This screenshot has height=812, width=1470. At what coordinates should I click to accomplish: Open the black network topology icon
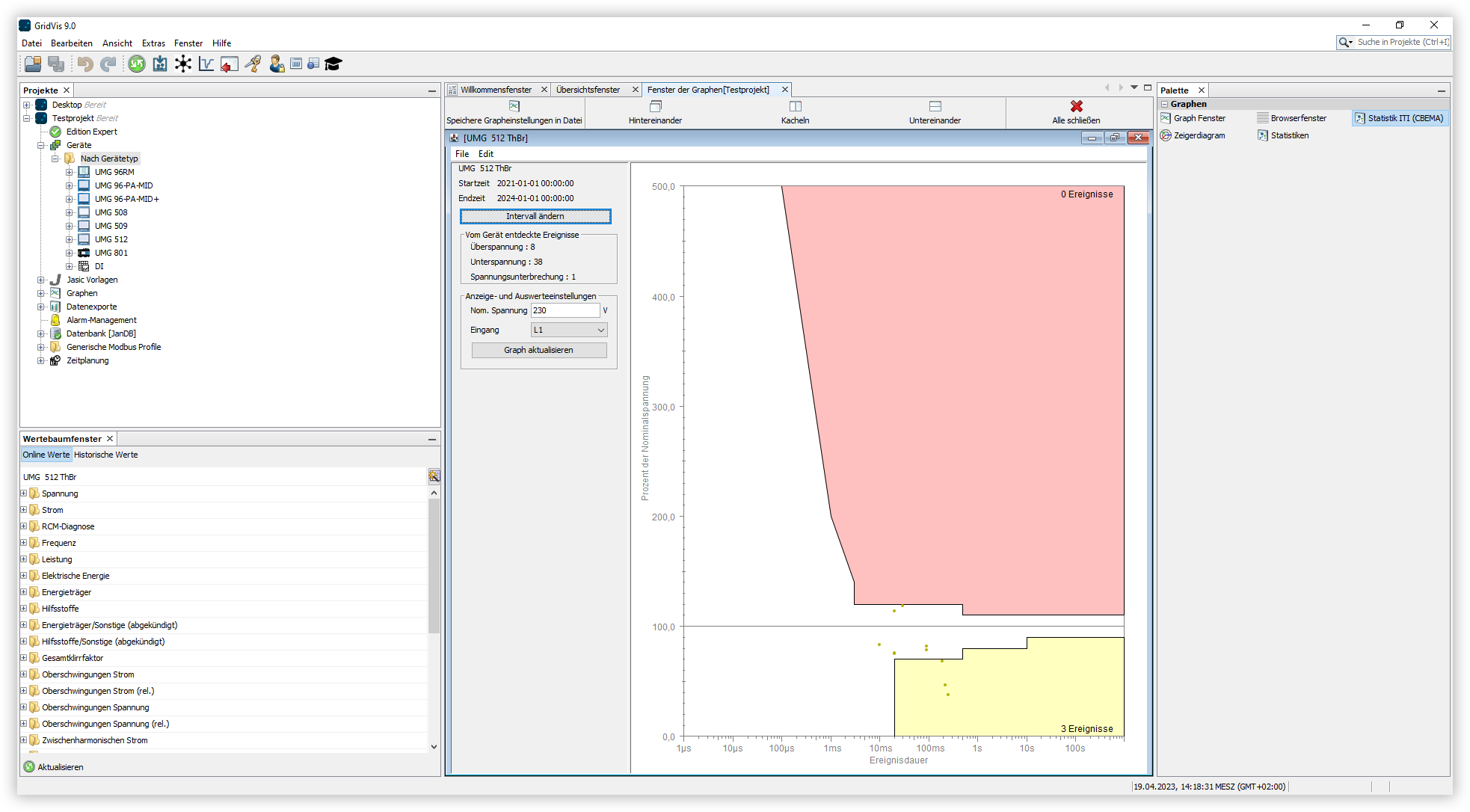[x=183, y=64]
